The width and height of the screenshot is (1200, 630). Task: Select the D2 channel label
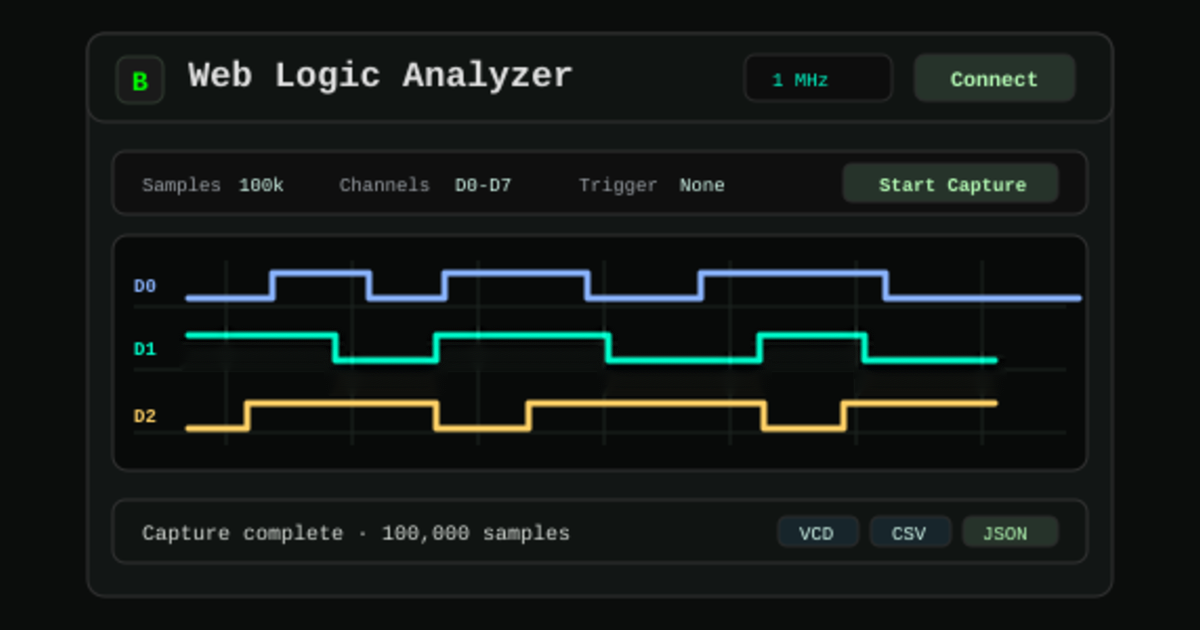(145, 416)
